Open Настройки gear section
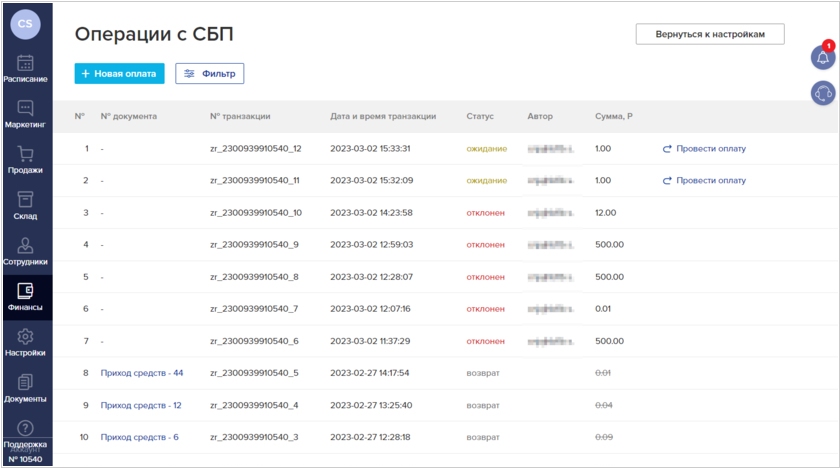The width and height of the screenshot is (840, 468). pyautogui.click(x=25, y=343)
